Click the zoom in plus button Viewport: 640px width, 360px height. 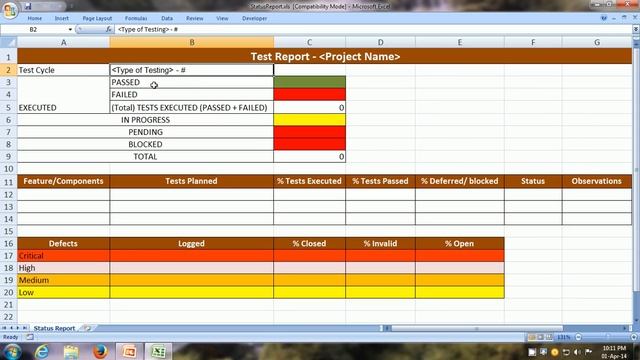[x=634, y=337]
